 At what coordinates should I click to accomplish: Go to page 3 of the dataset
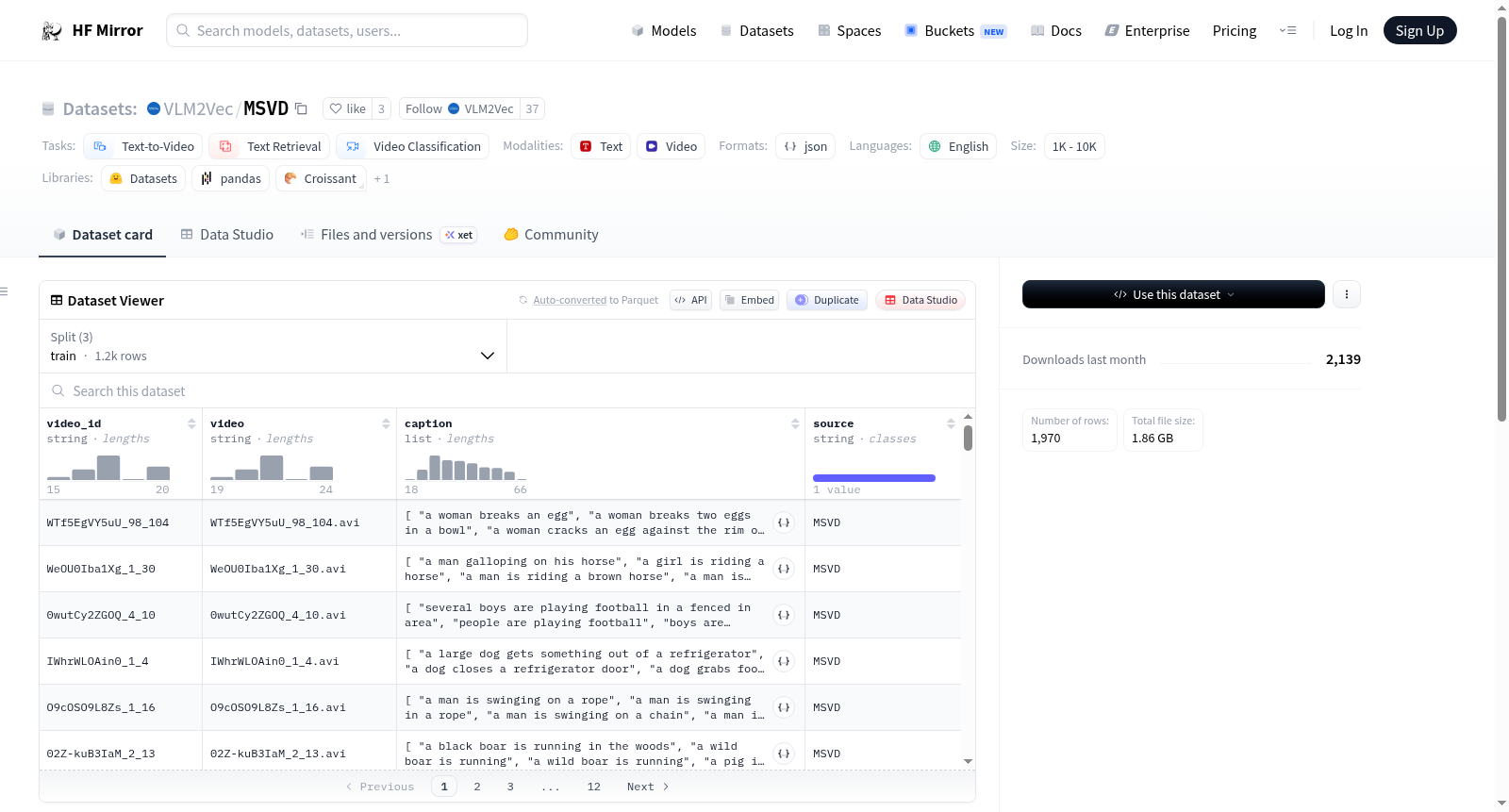(510, 787)
